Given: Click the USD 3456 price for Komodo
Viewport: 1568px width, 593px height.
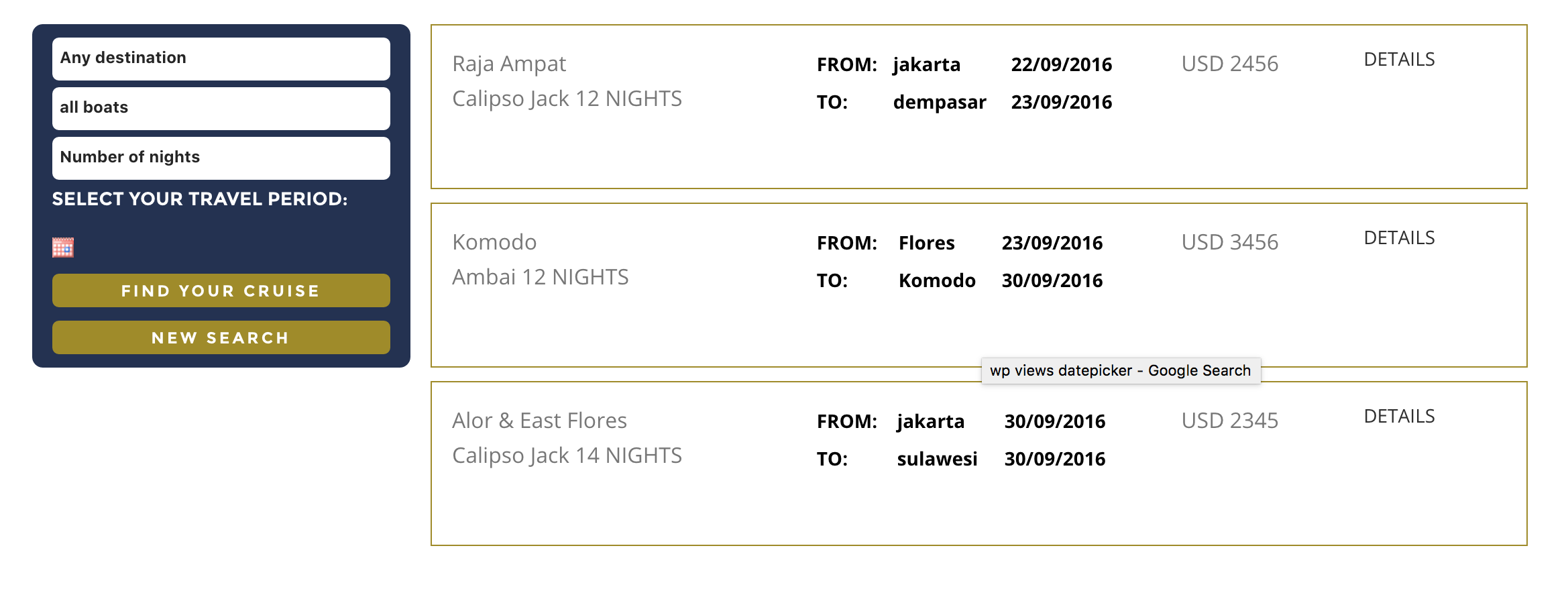Looking at the screenshot, I should coord(1229,243).
